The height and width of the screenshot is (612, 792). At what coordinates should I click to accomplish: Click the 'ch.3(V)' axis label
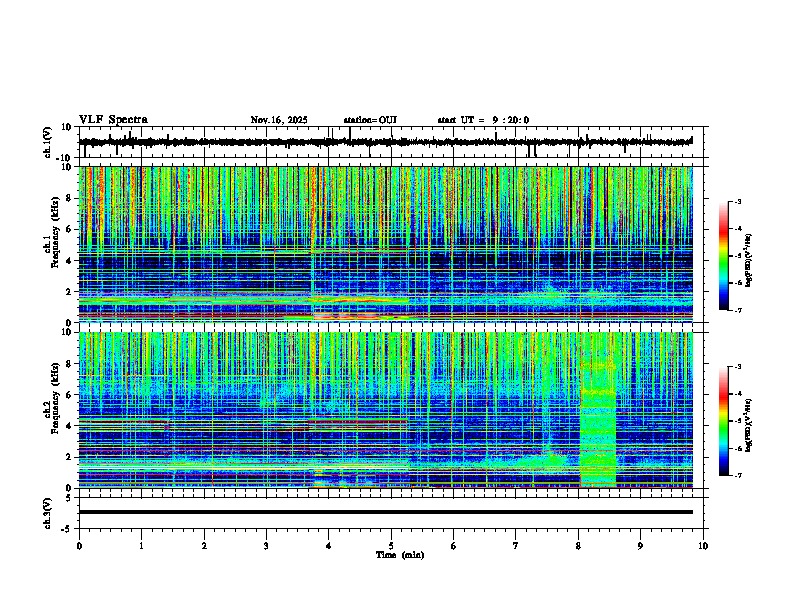point(48,513)
